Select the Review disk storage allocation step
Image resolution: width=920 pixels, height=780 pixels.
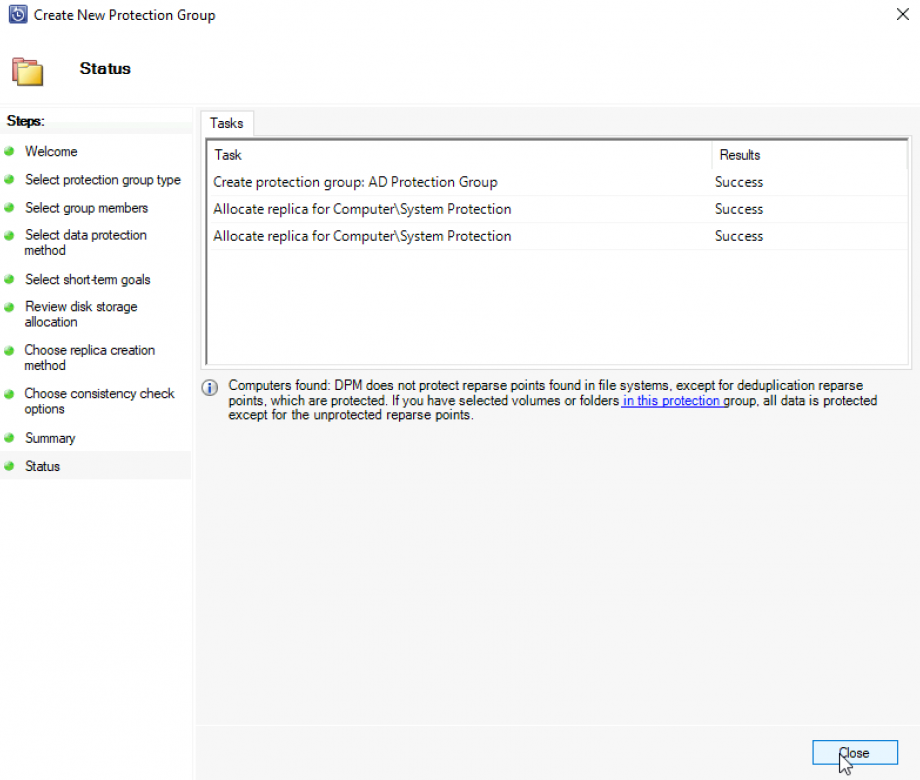(x=80, y=314)
